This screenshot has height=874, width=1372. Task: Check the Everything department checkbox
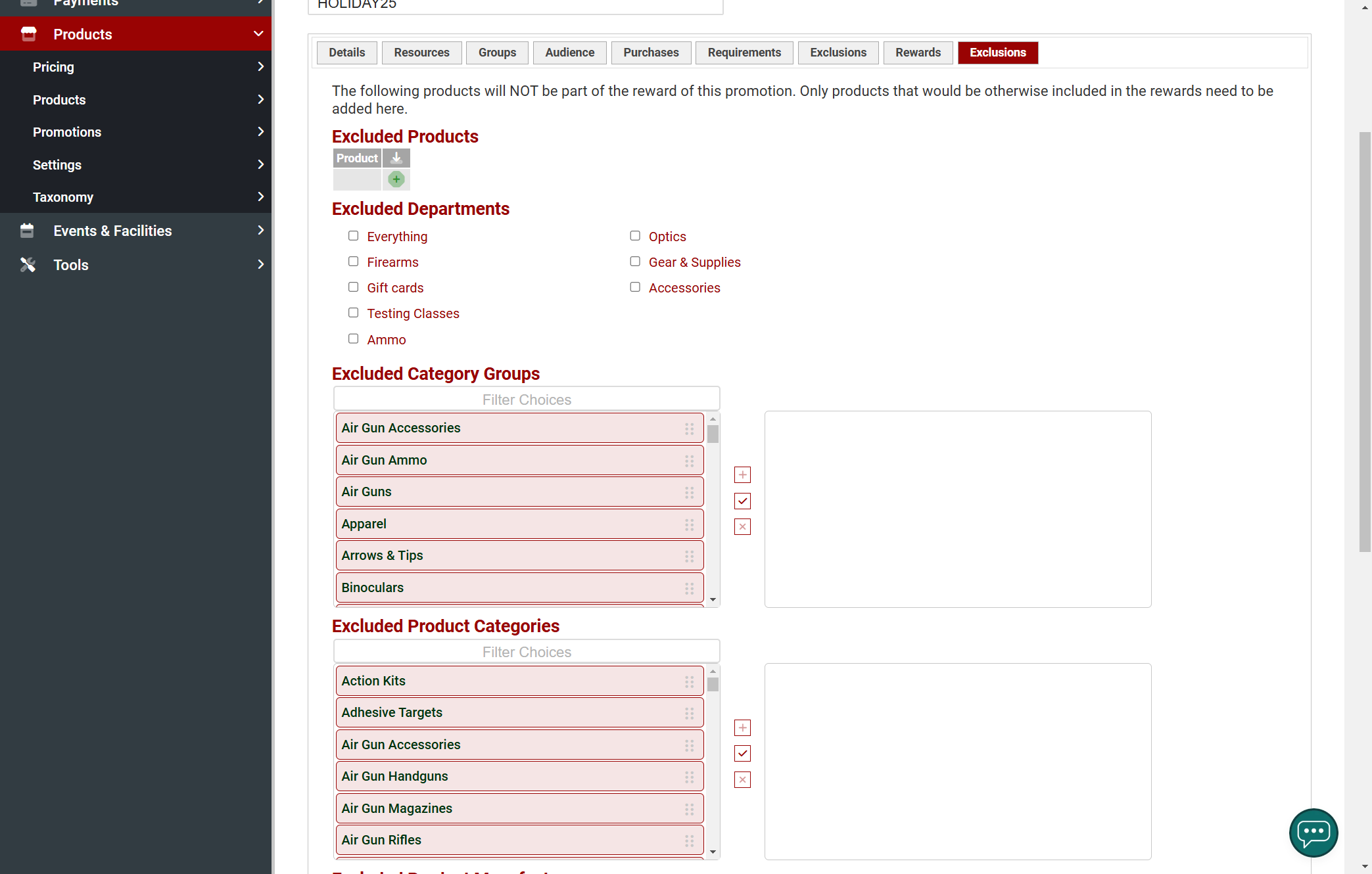click(x=354, y=236)
